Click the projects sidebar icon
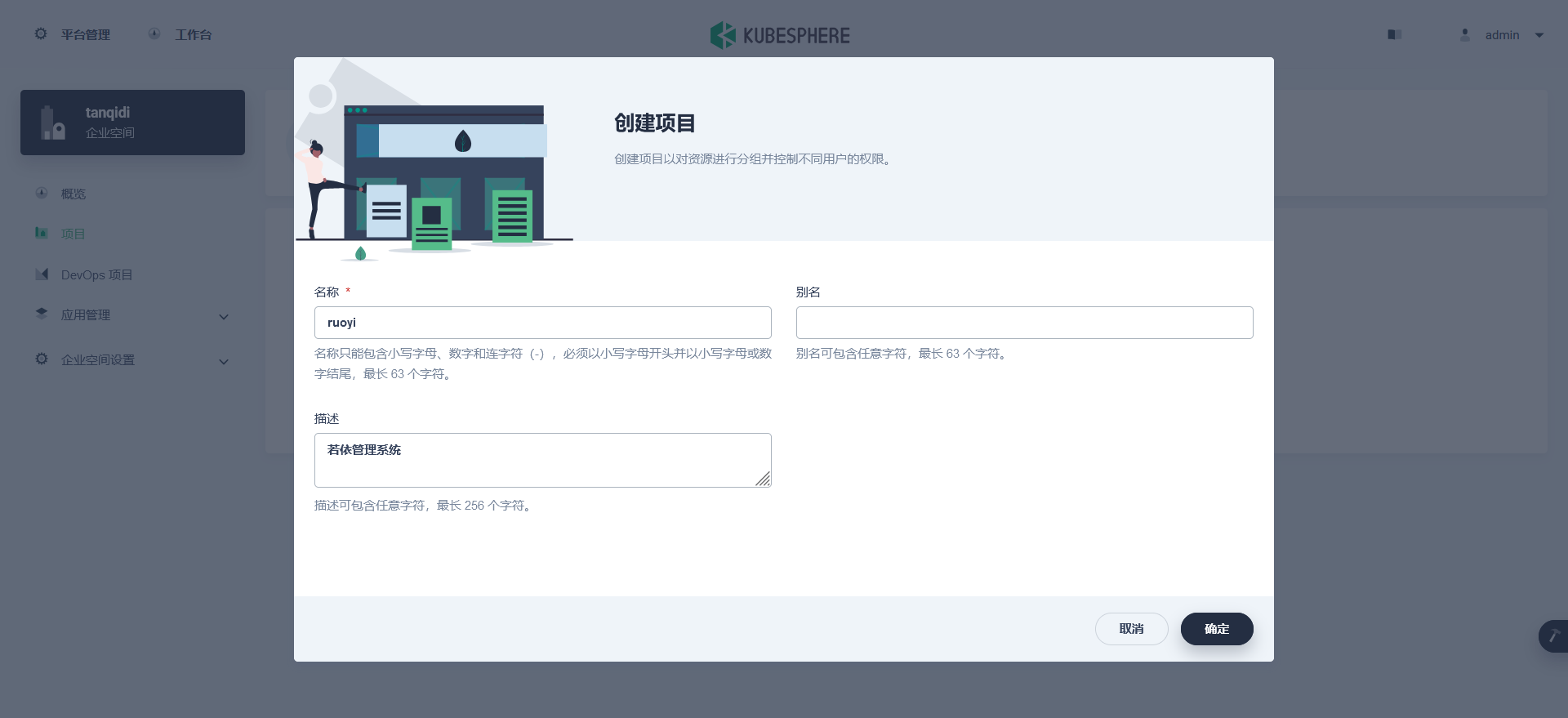1568x718 pixels. click(42, 233)
